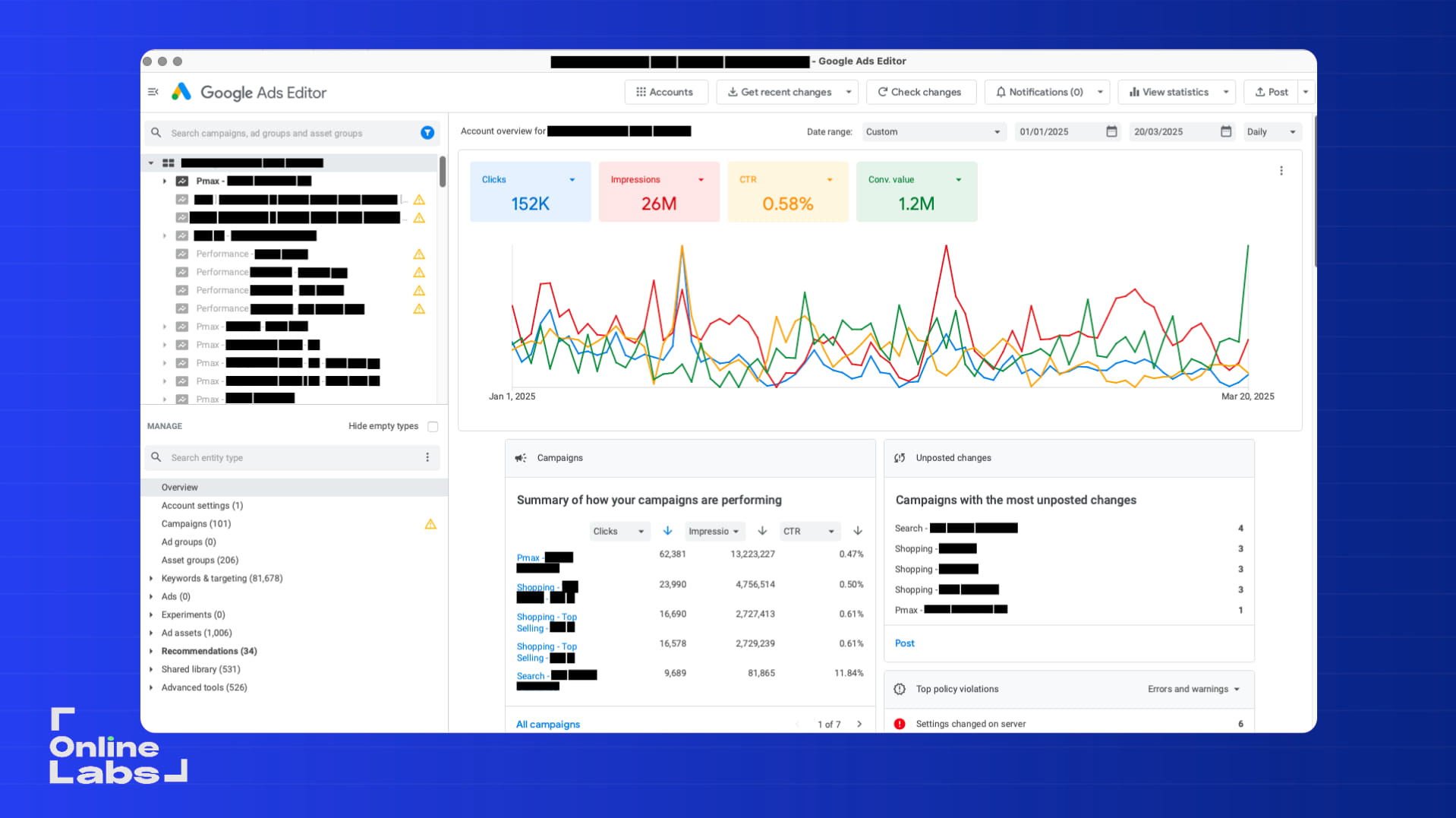Open Clicks metric card dropdown

(572, 180)
